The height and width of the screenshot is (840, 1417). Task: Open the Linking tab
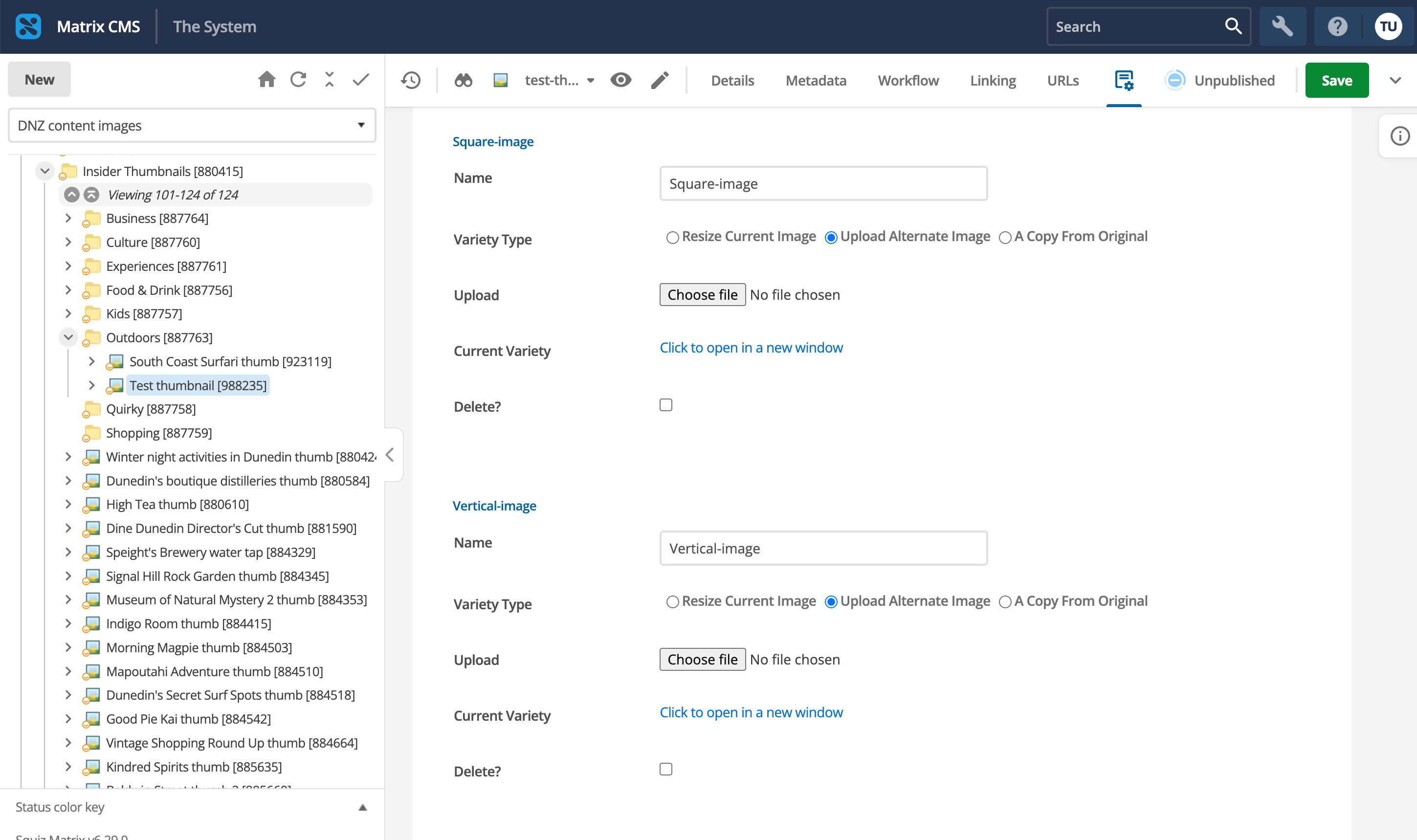(x=993, y=80)
